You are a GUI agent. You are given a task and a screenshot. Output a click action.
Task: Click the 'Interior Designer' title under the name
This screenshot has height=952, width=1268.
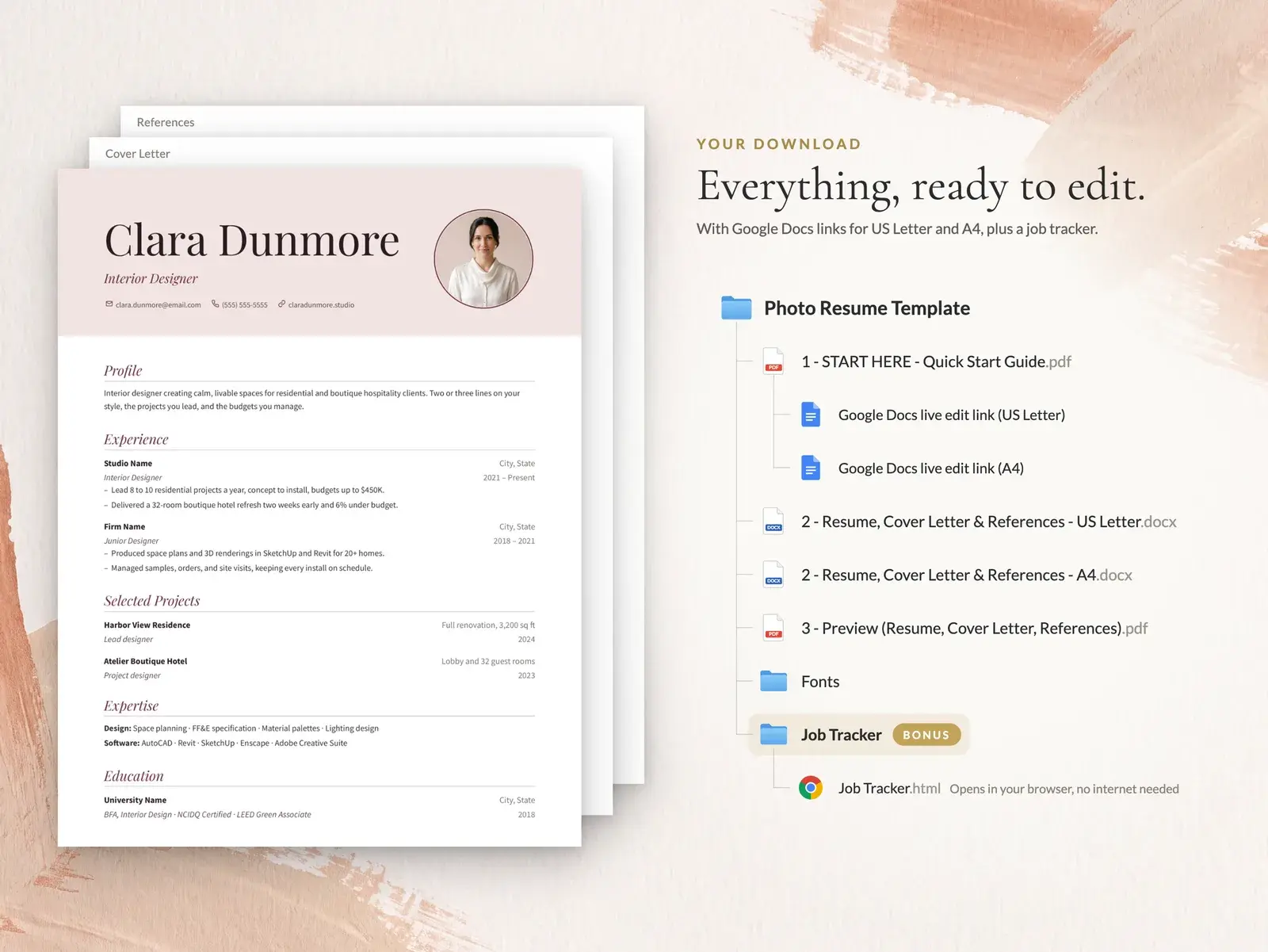coord(151,278)
